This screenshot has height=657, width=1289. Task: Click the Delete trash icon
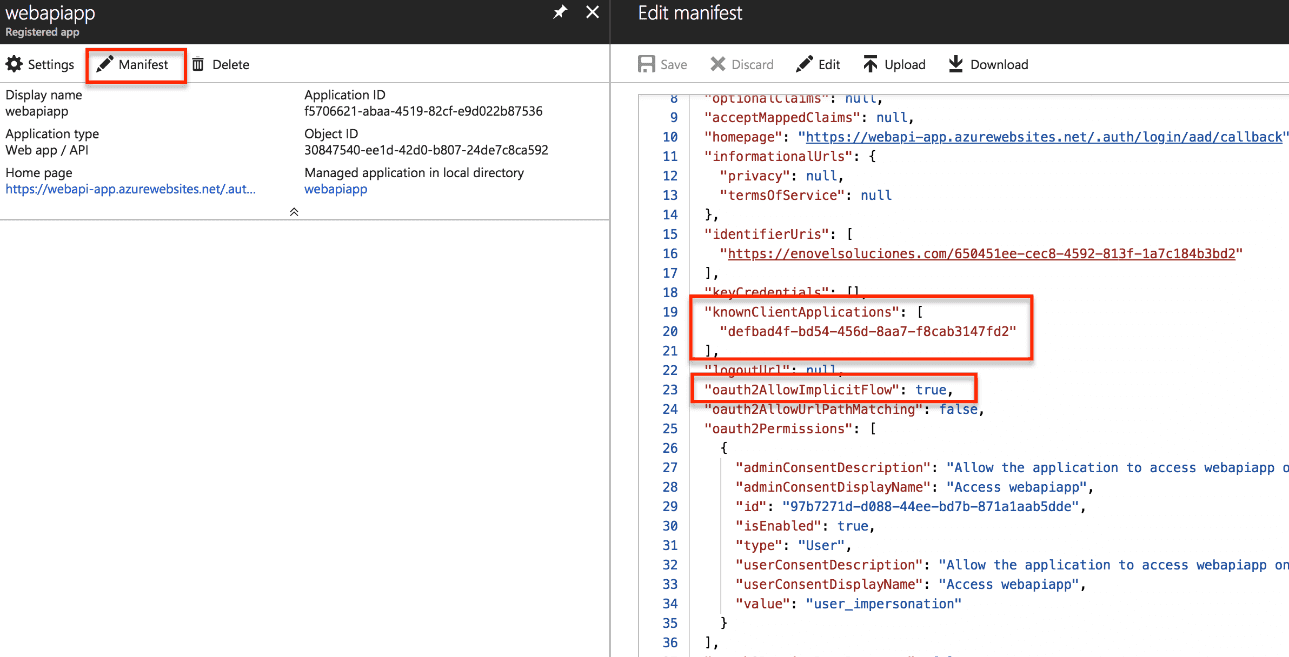point(198,65)
